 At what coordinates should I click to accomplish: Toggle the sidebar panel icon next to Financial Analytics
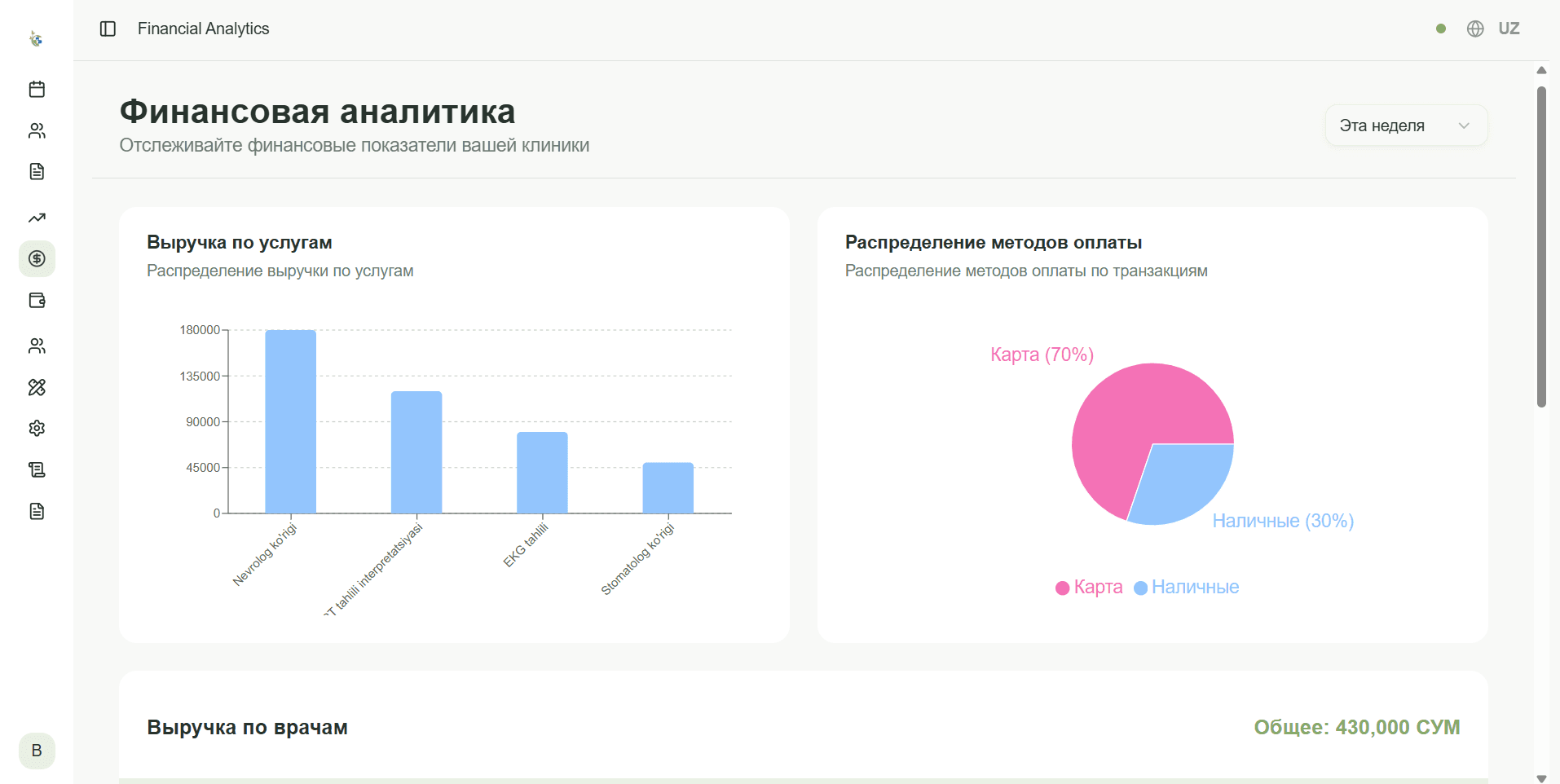108,29
